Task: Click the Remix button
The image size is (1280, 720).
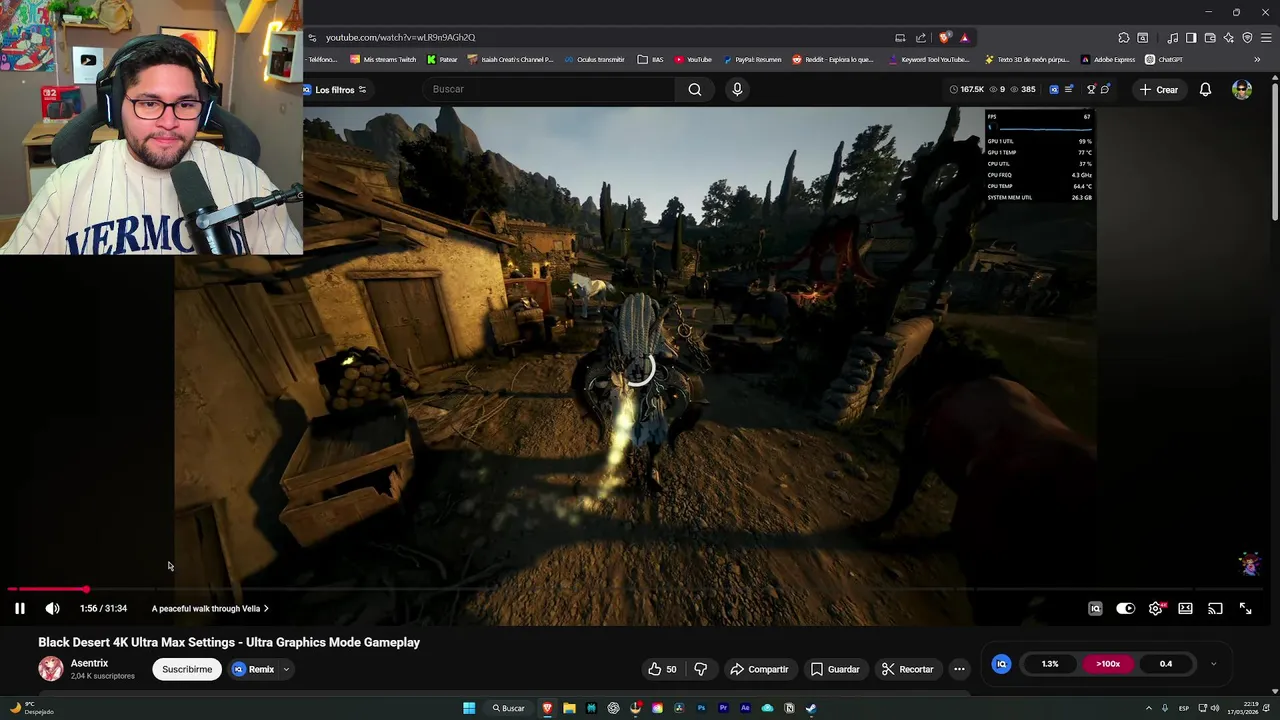Action: [x=254, y=669]
